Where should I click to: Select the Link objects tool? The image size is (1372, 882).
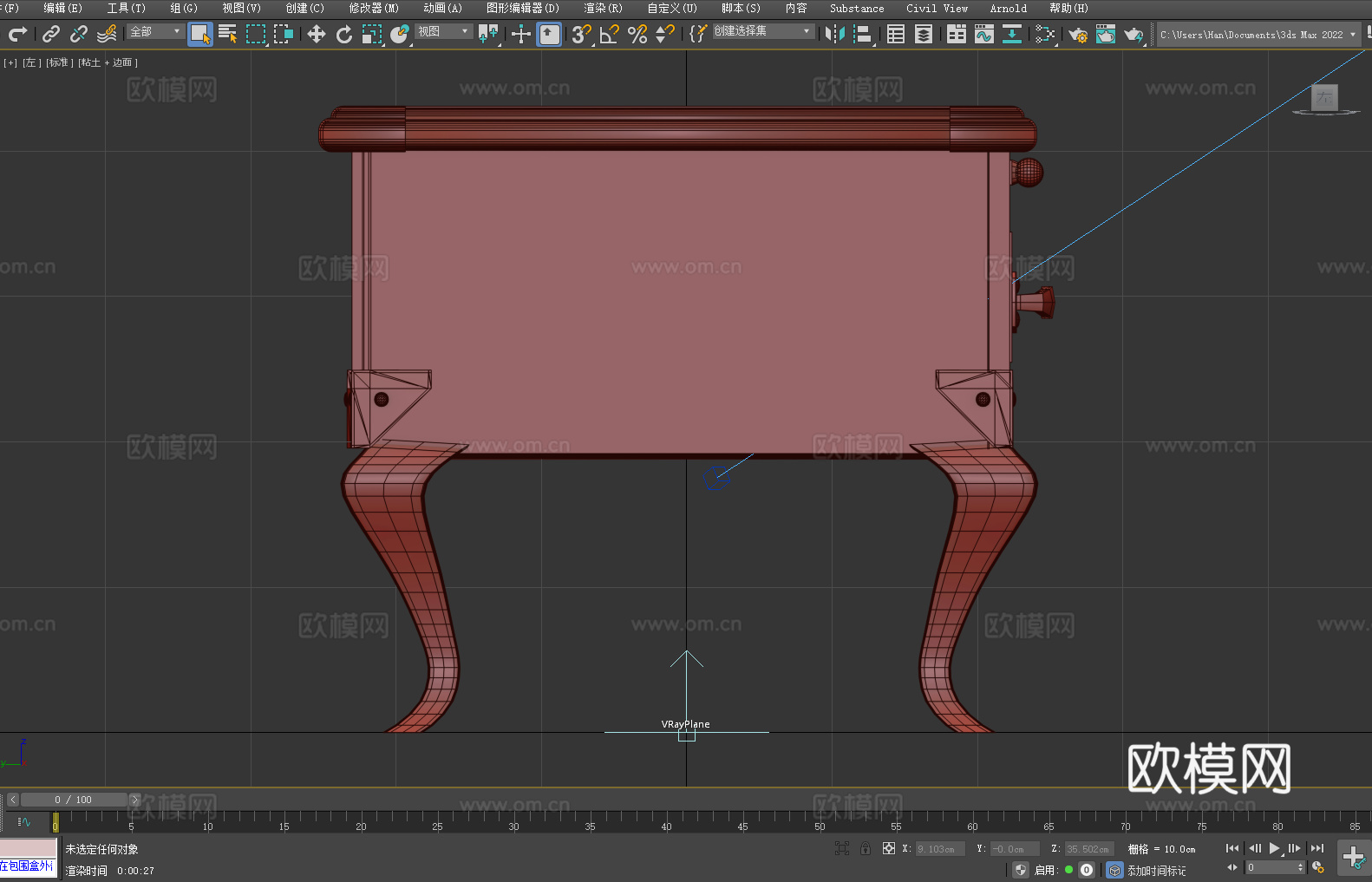click(51, 34)
